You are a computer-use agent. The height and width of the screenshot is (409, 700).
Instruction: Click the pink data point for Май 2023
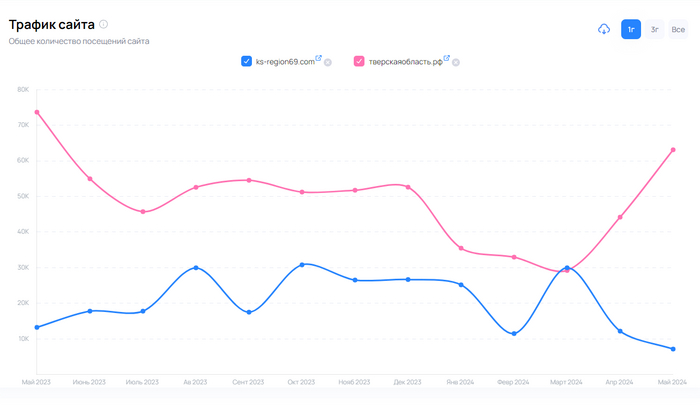(x=37, y=112)
